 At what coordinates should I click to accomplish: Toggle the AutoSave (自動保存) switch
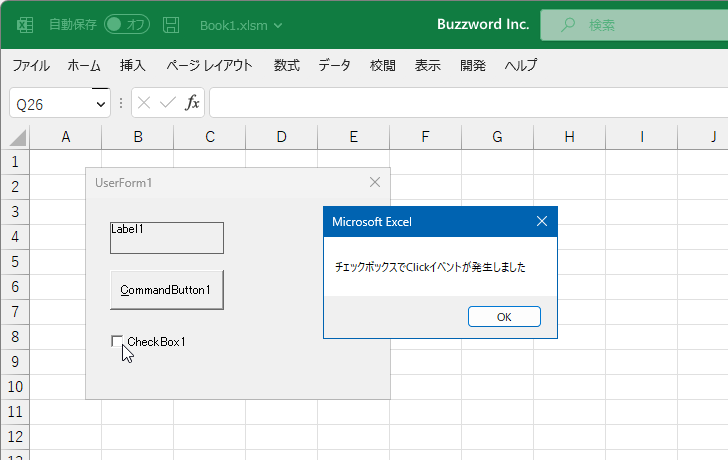tap(127, 25)
